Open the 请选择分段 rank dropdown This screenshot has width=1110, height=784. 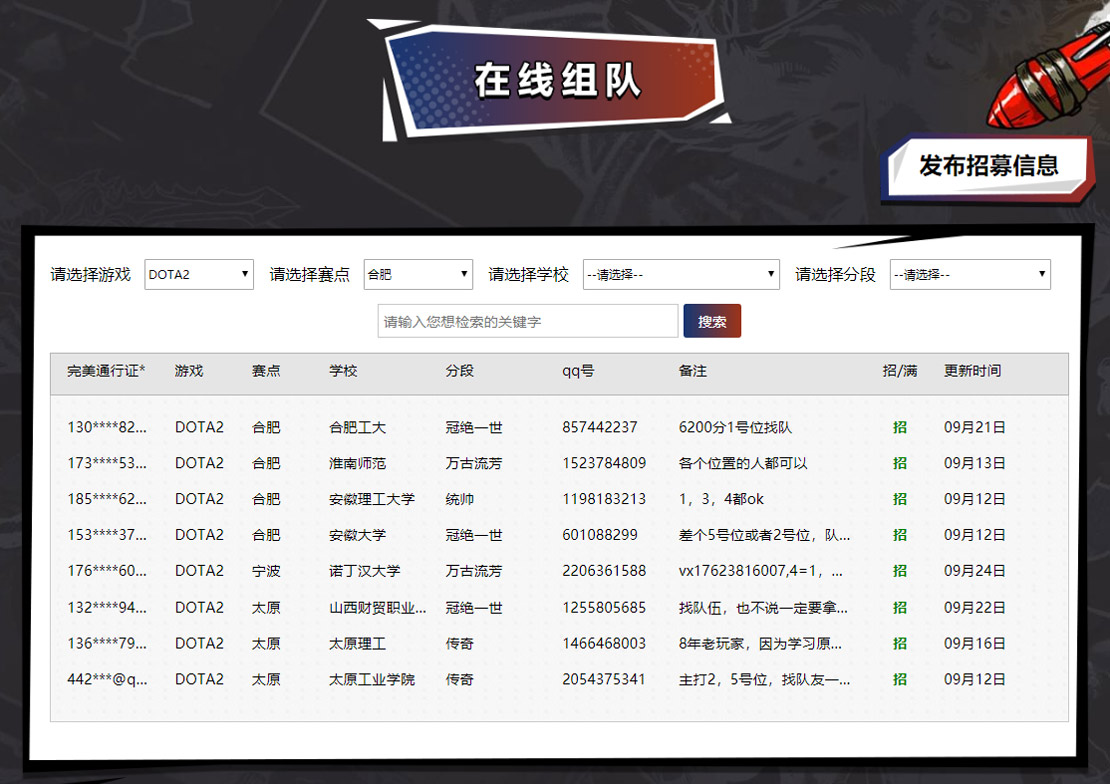[x=969, y=273]
